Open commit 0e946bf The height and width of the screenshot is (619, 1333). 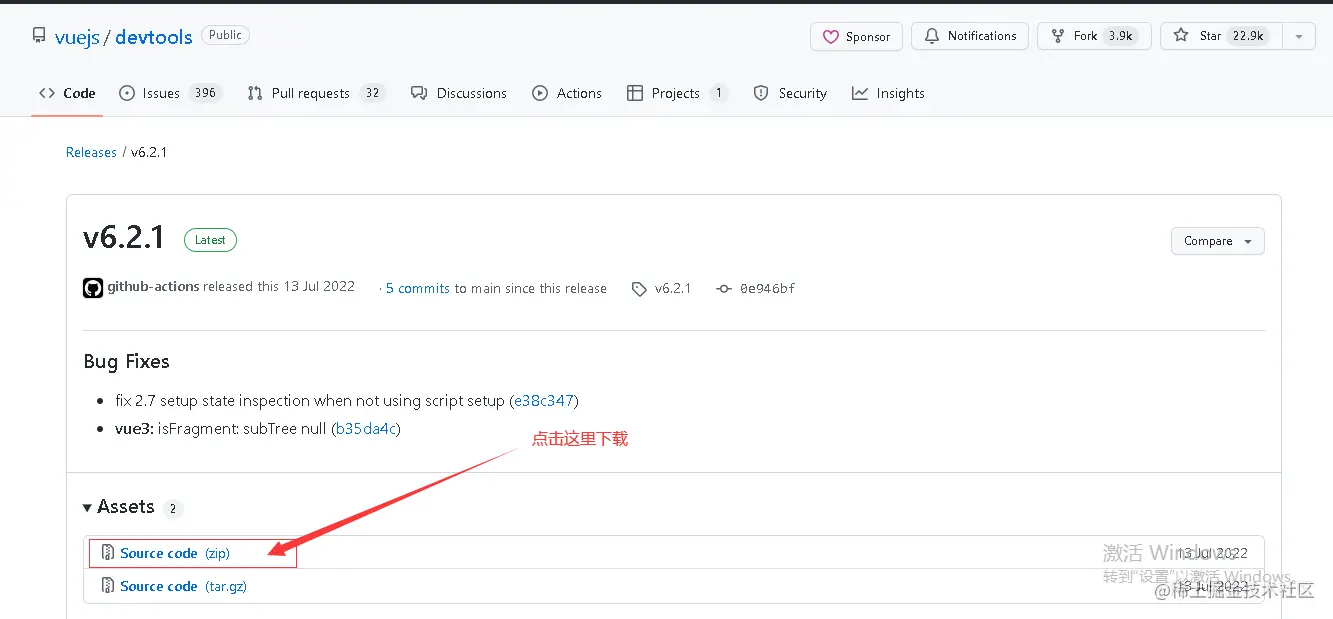(x=767, y=288)
